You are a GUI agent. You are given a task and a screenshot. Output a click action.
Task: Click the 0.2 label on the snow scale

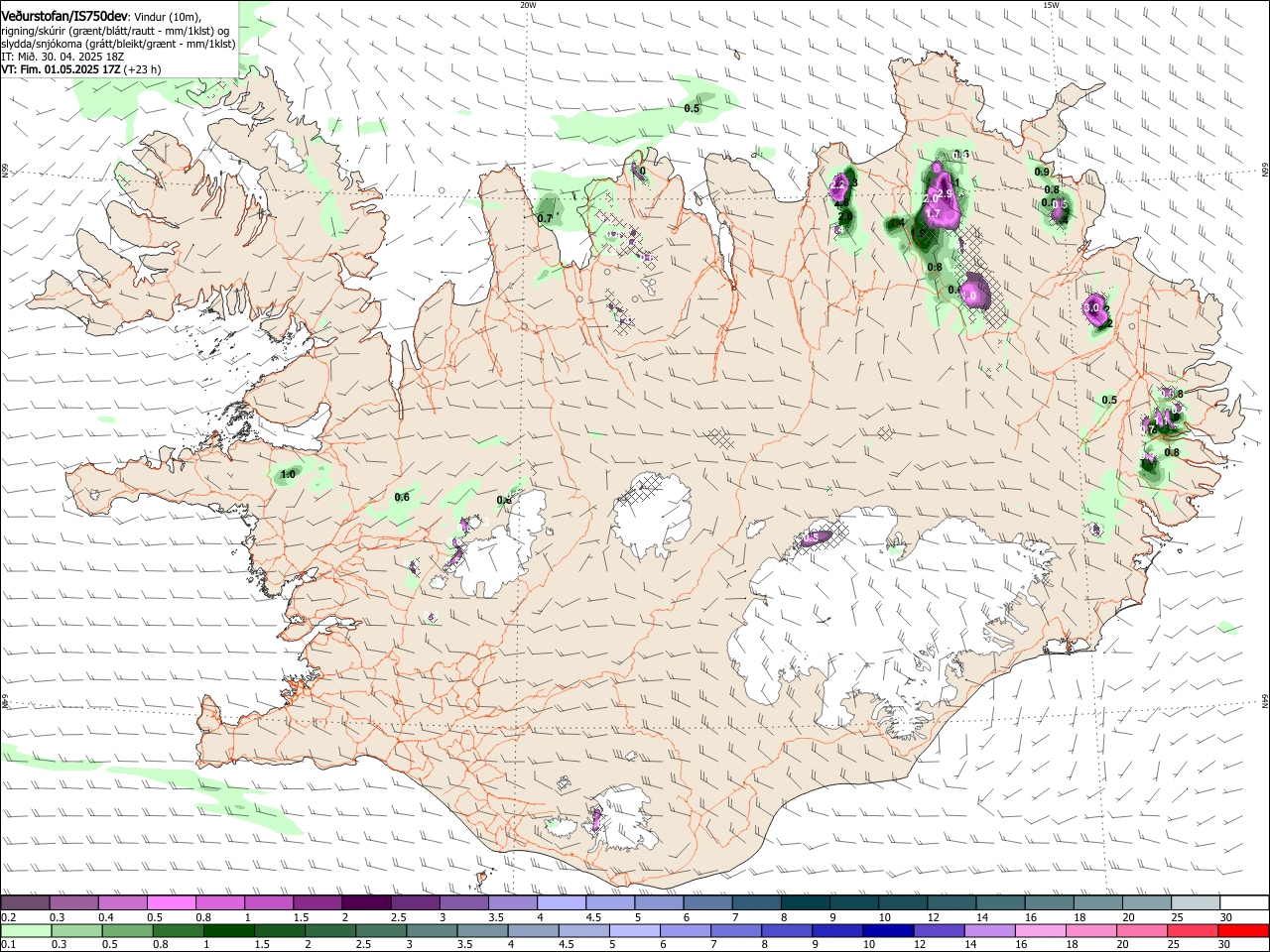(x=8, y=917)
